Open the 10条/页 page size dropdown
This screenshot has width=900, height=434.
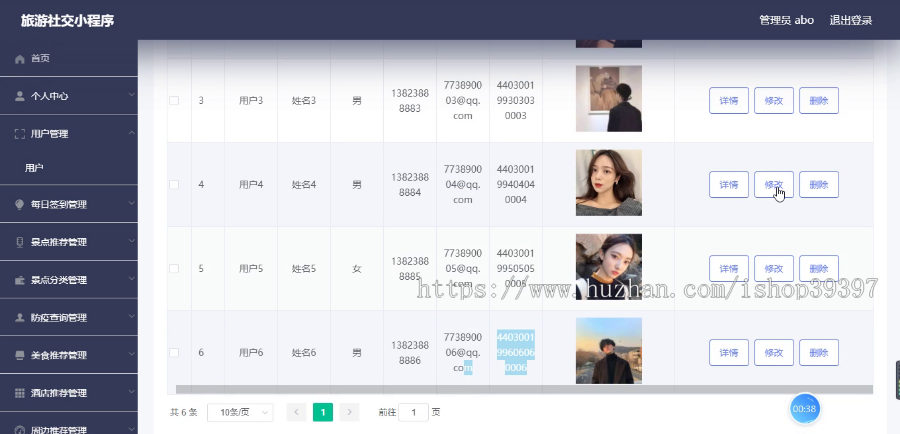coord(240,412)
